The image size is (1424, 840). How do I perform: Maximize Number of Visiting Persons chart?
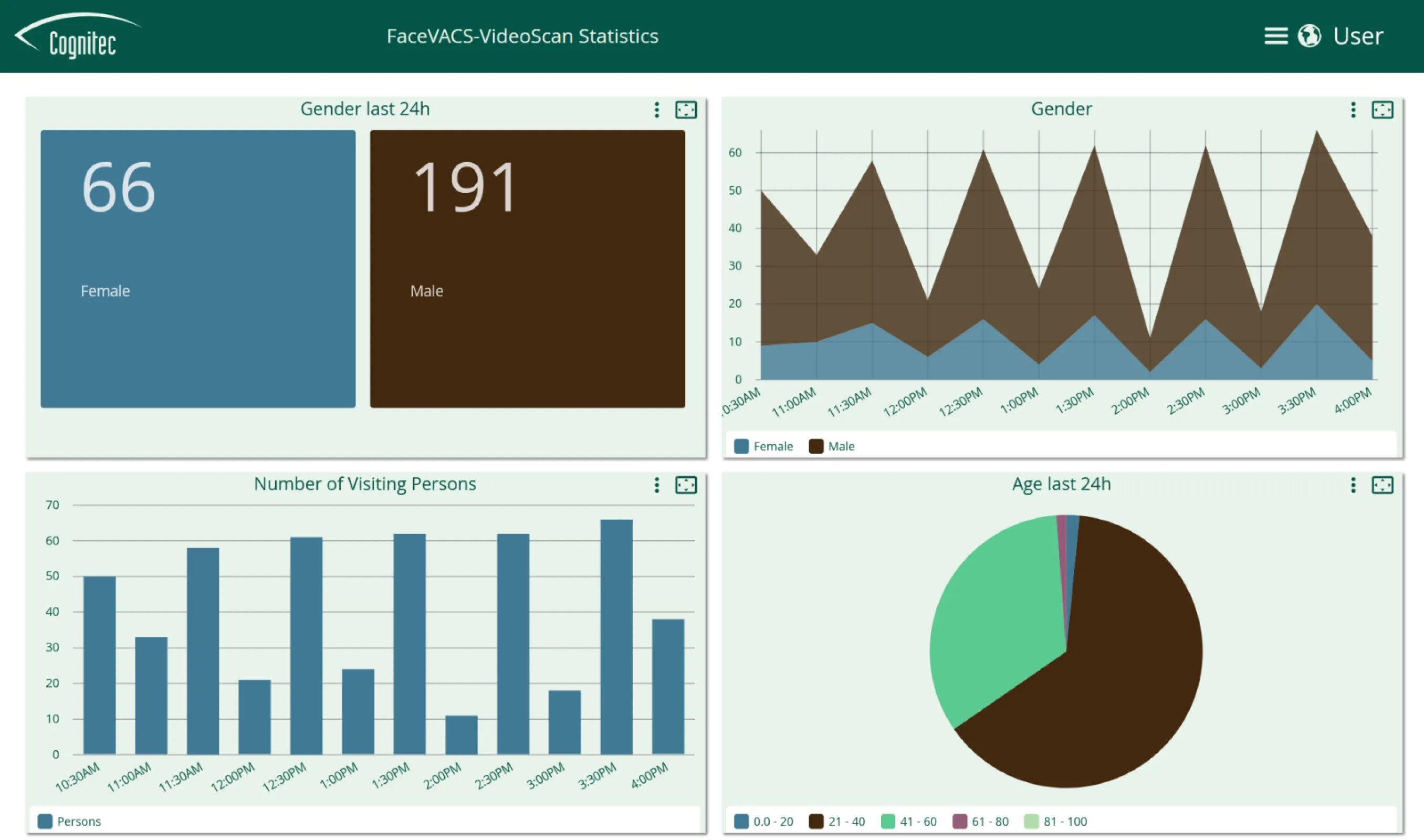(x=685, y=485)
